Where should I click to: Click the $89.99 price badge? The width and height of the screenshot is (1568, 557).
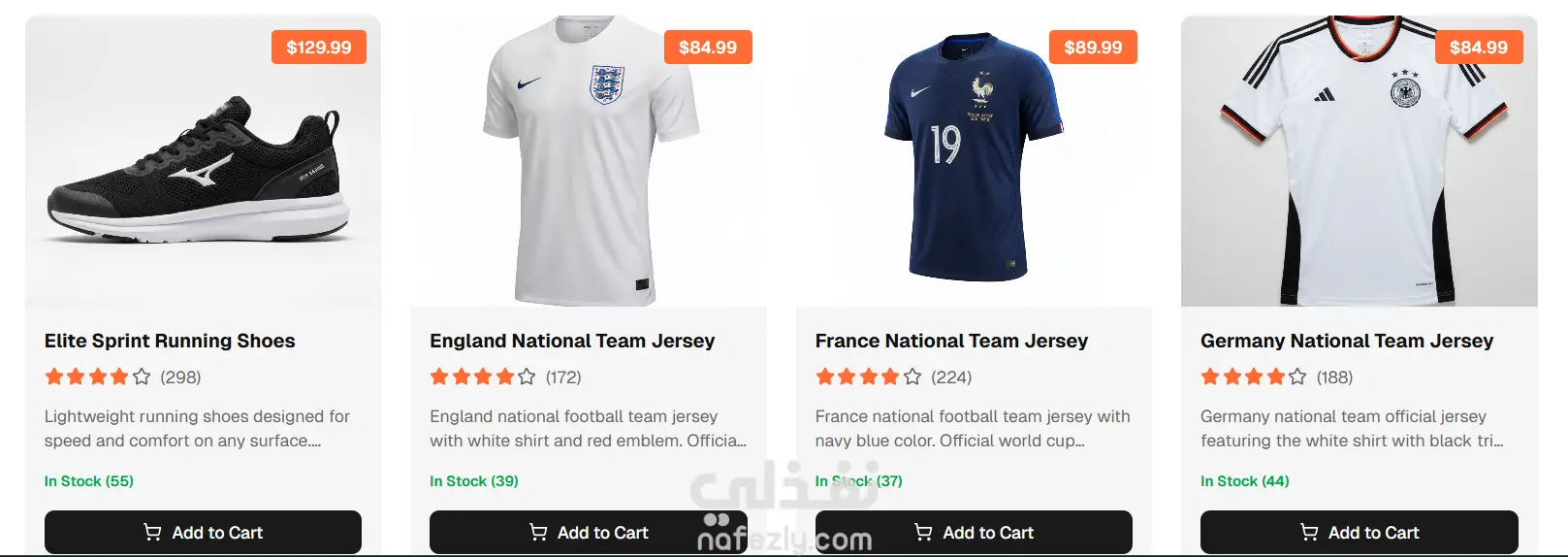coord(1093,48)
